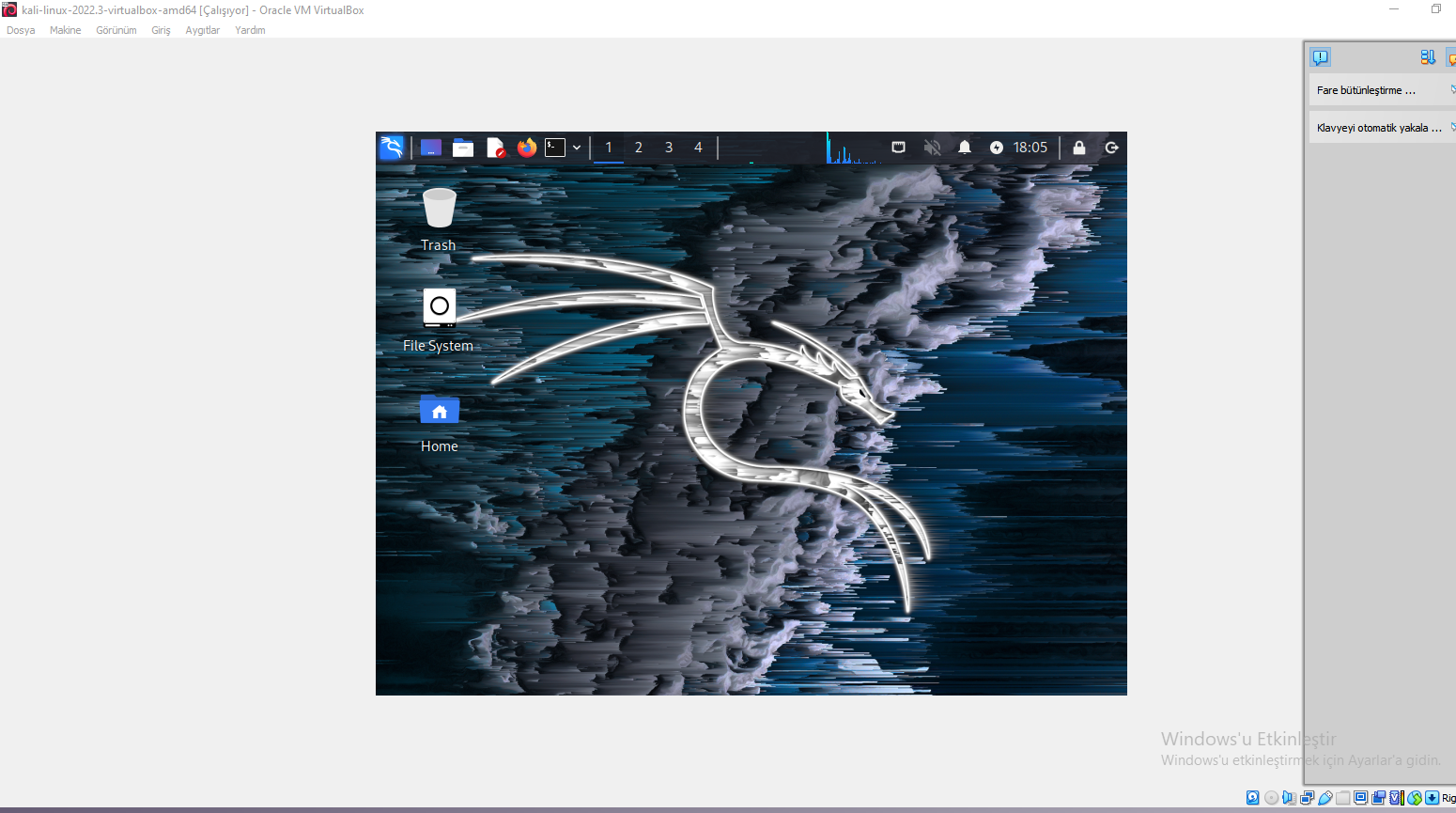
Task: Open the Giriş menu
Action: (x=161, y=30)
